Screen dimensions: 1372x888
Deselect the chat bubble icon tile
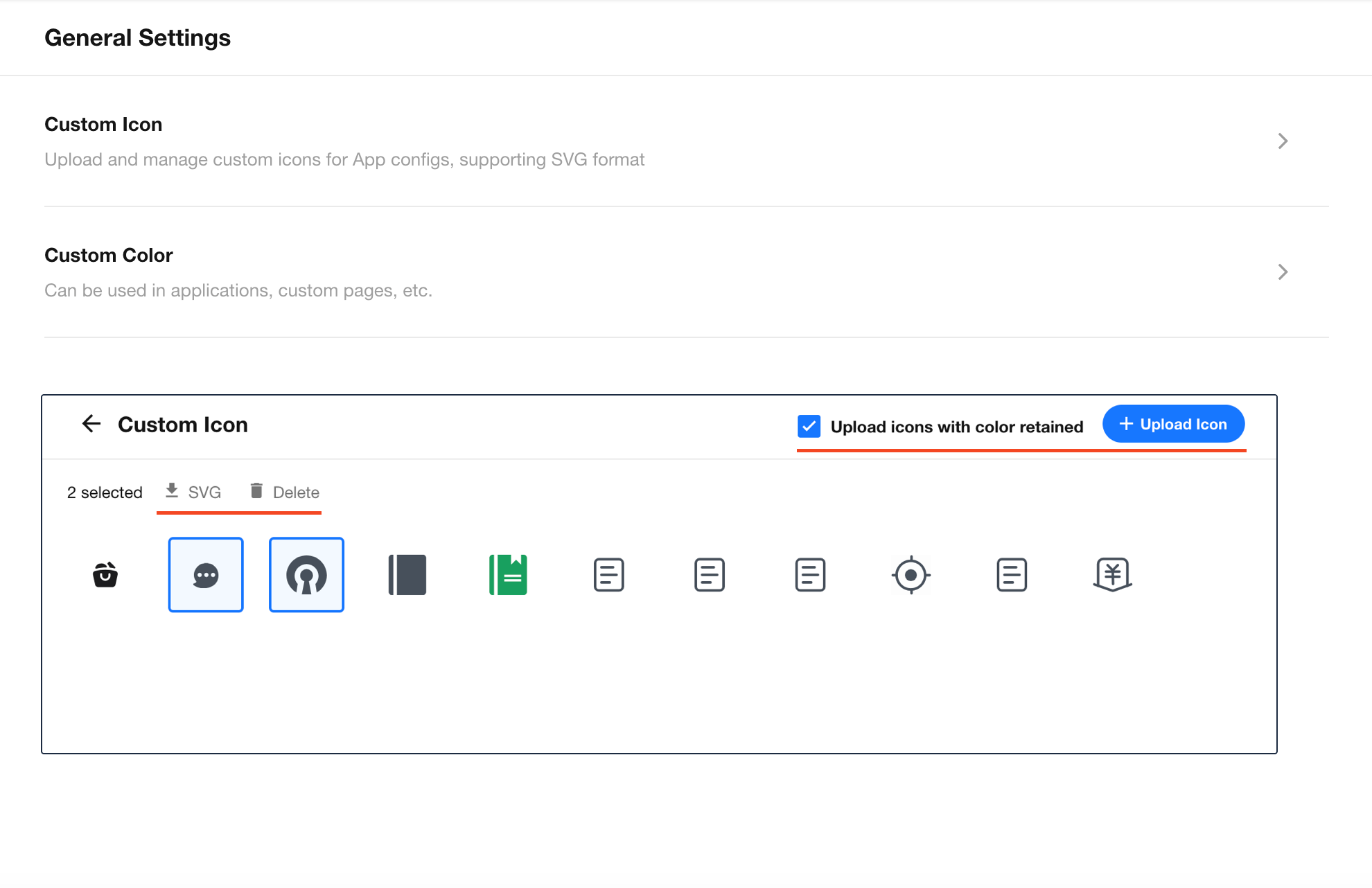point(206,575)
